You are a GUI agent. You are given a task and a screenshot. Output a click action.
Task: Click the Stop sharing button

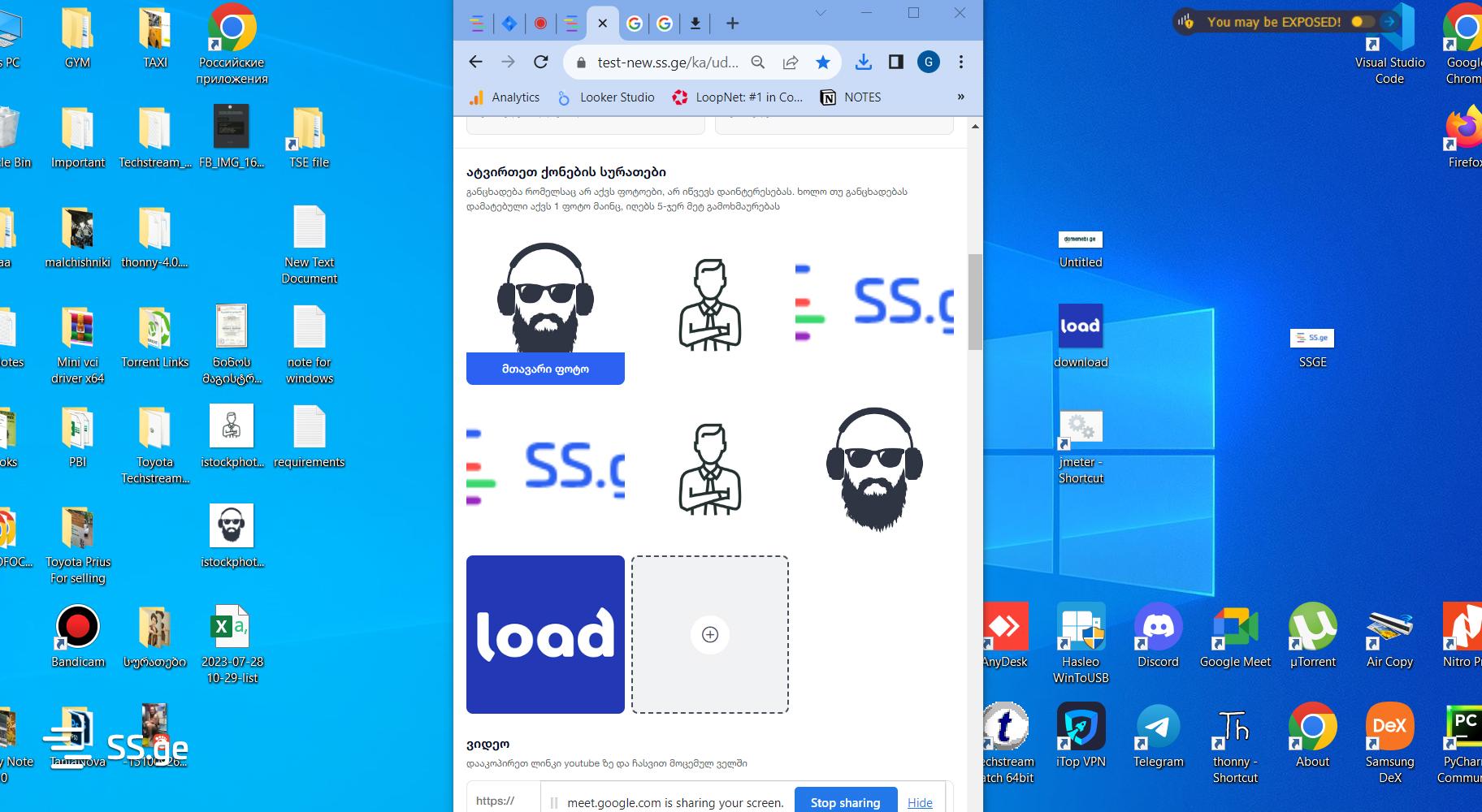click(845, 801)
